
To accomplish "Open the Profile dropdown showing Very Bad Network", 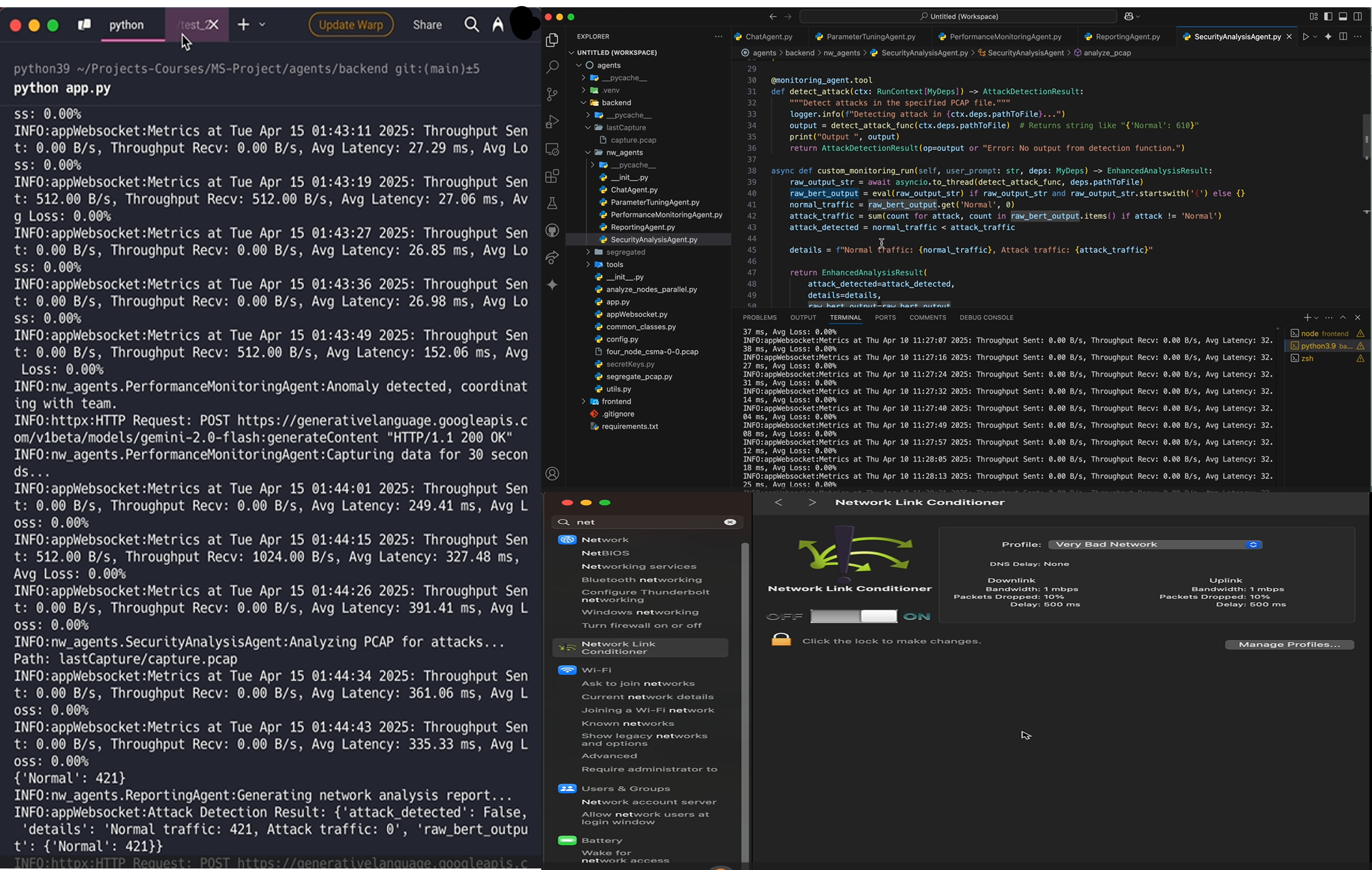I will point(1154,545).
